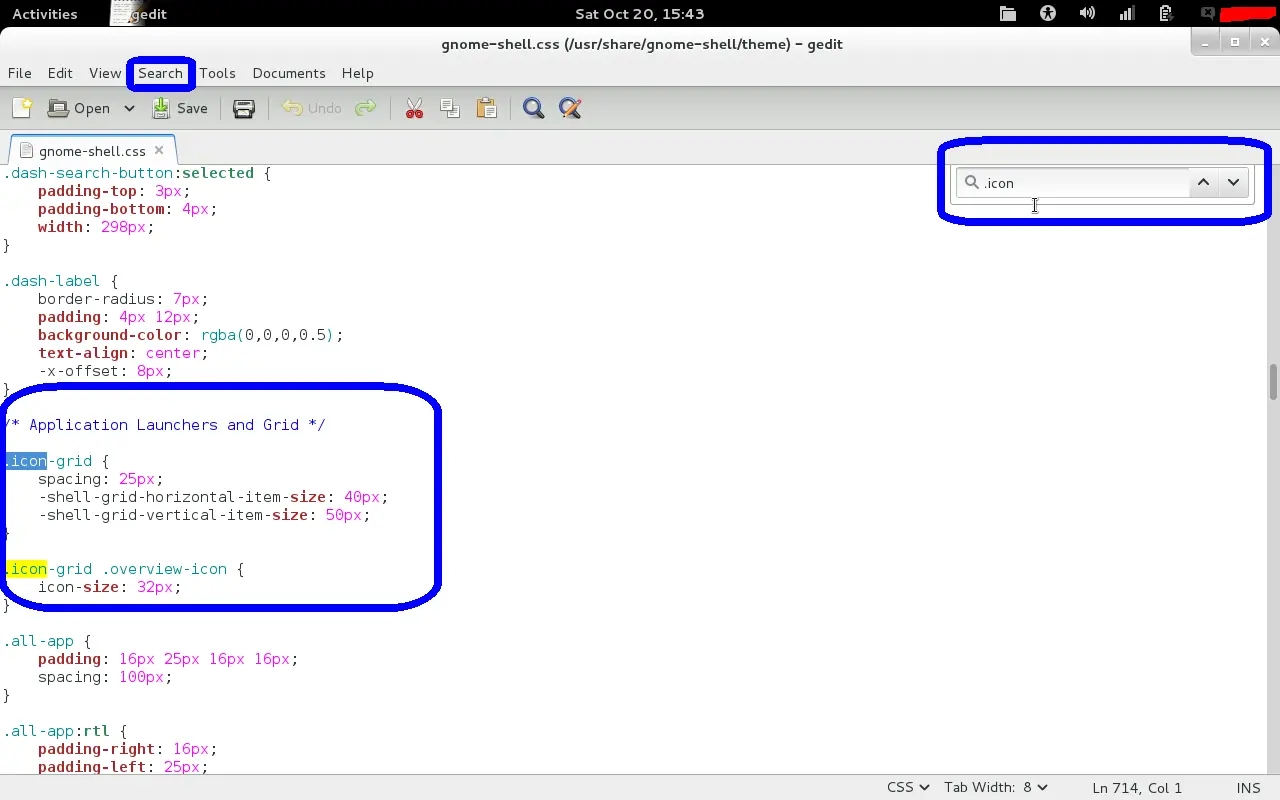This screenshot has width=1280, height=800.
Task: Click the Ln 714, Col 1 status
Action: [x=1138, y=788]
